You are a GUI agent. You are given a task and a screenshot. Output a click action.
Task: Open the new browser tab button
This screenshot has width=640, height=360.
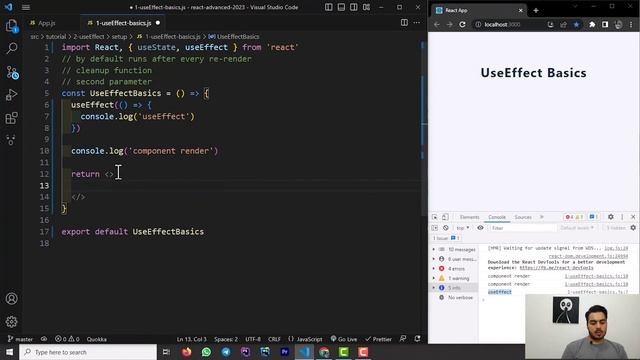[536, 11]
